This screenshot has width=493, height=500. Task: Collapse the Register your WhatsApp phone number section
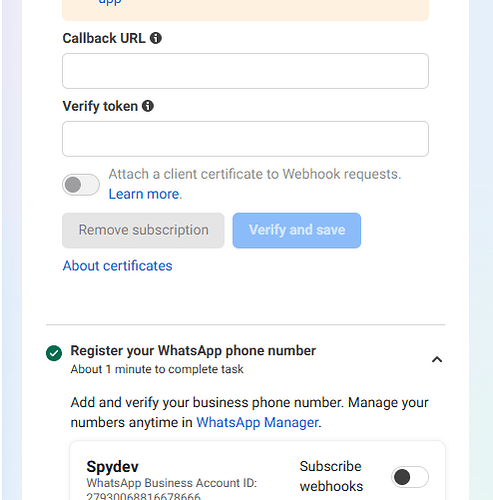click(x=437, y=359)
